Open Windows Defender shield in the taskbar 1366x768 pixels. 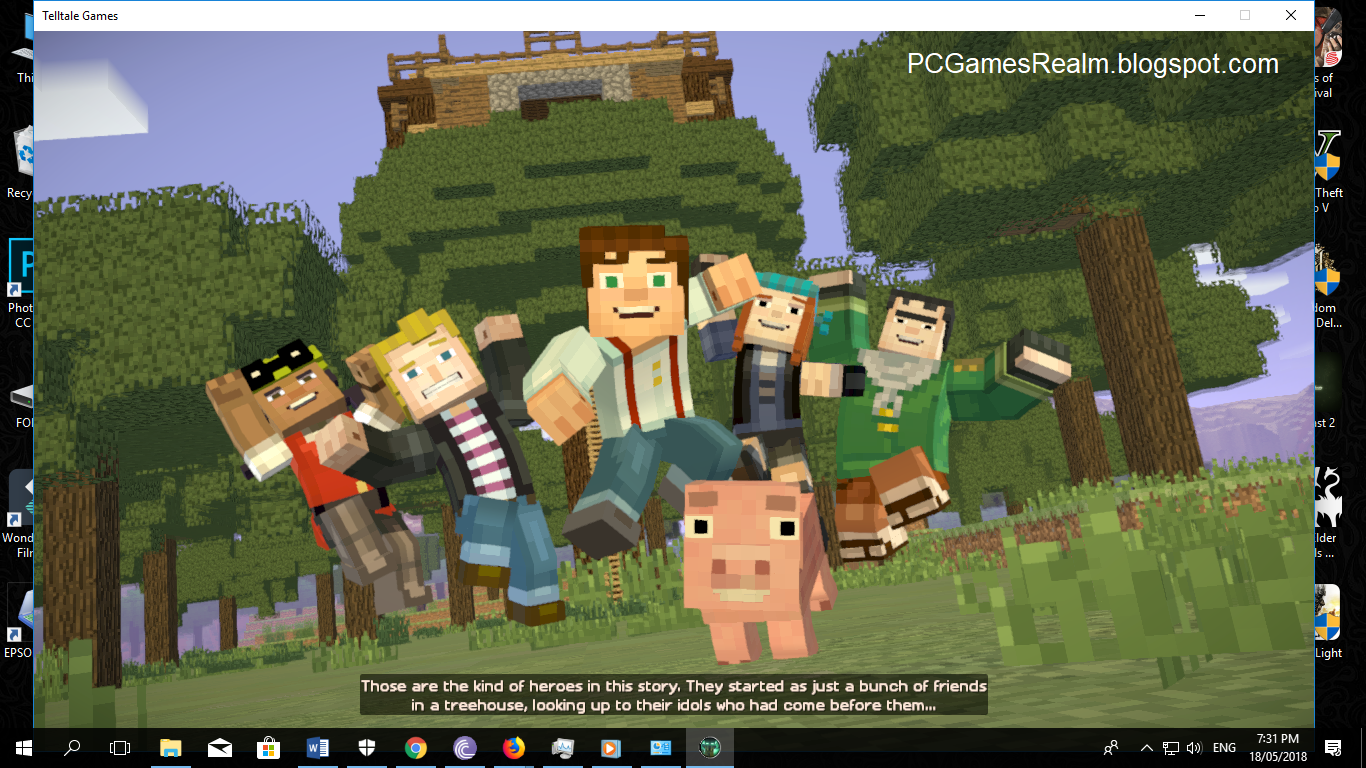pyautogui.click(x=367, y=747)
